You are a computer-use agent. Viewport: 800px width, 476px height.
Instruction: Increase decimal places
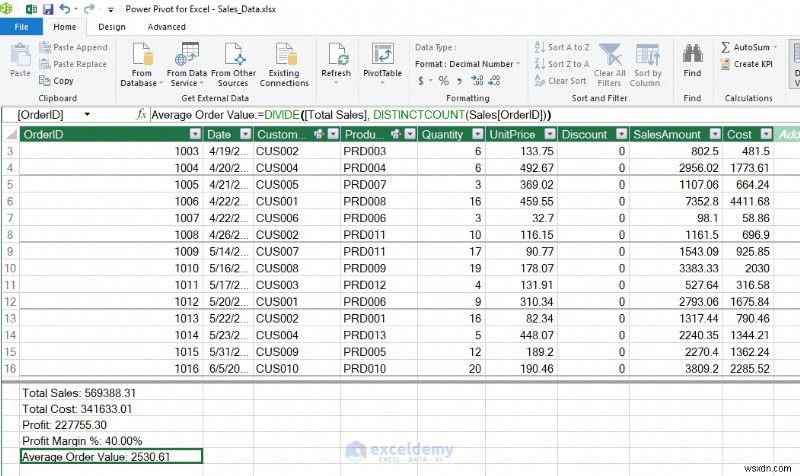point(477,81)
